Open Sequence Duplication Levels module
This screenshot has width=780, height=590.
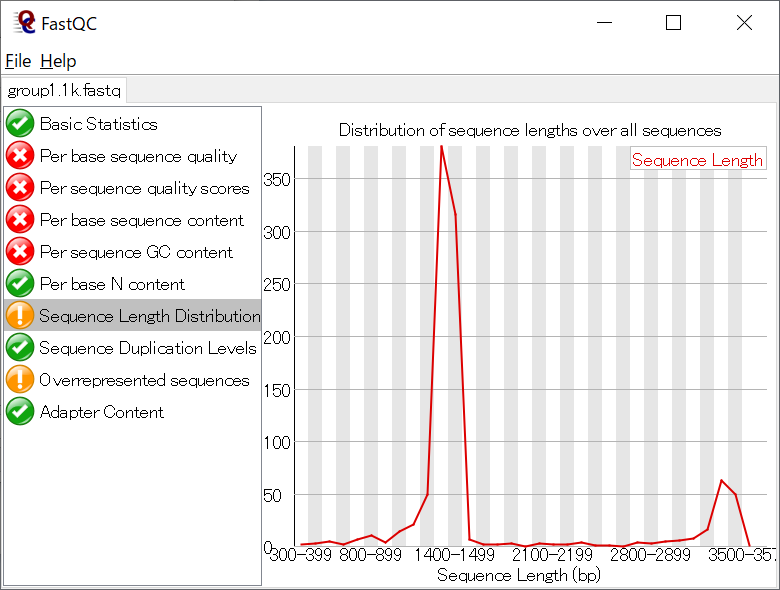tap(132, 347)
